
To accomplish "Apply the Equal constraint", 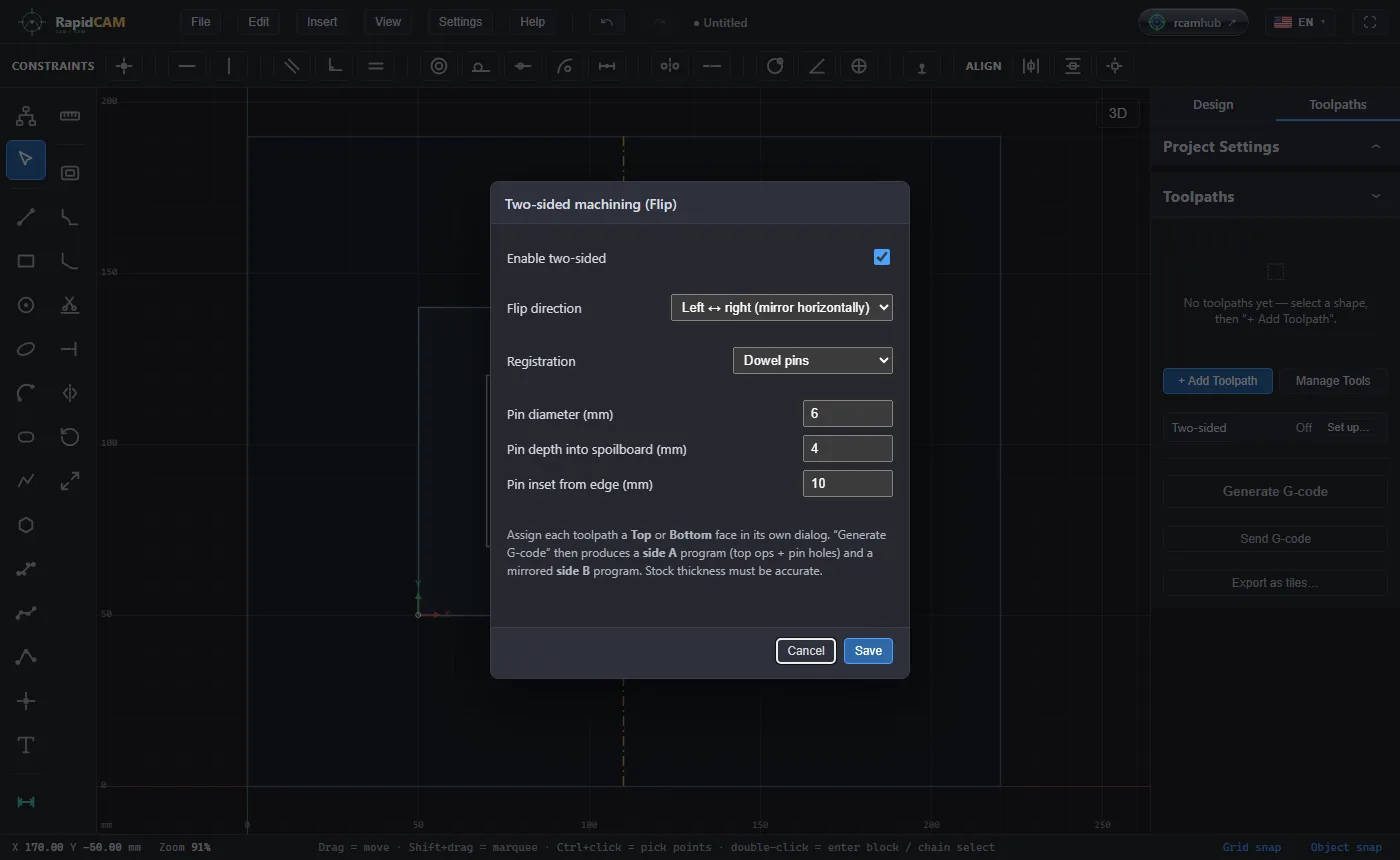I will (376, 66).
